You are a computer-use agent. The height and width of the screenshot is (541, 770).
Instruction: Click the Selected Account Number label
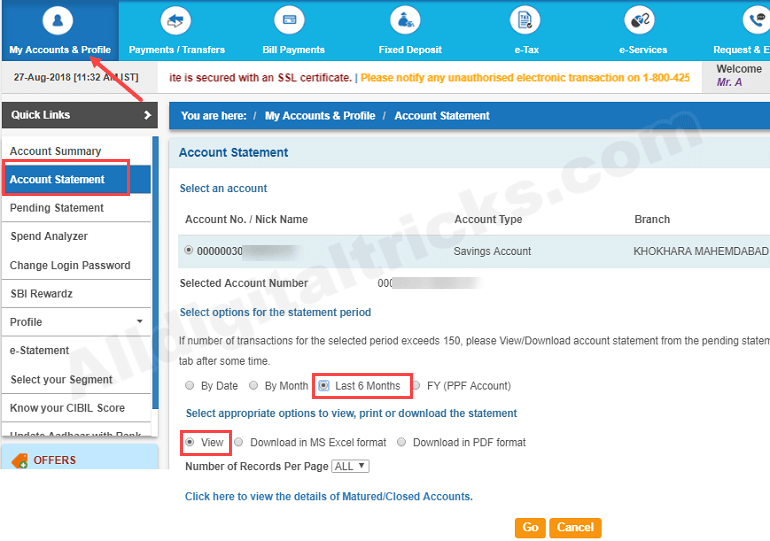pos(244,283)
